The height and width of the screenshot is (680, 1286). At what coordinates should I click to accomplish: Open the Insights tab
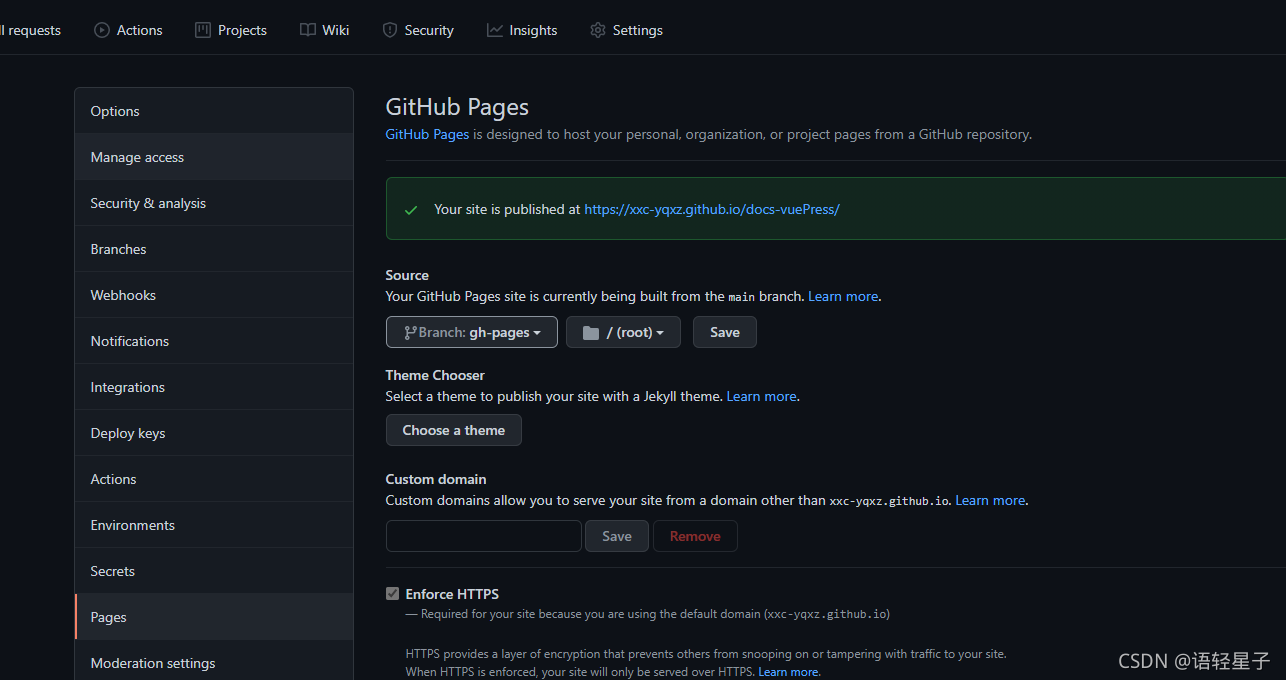click(522, 30)
